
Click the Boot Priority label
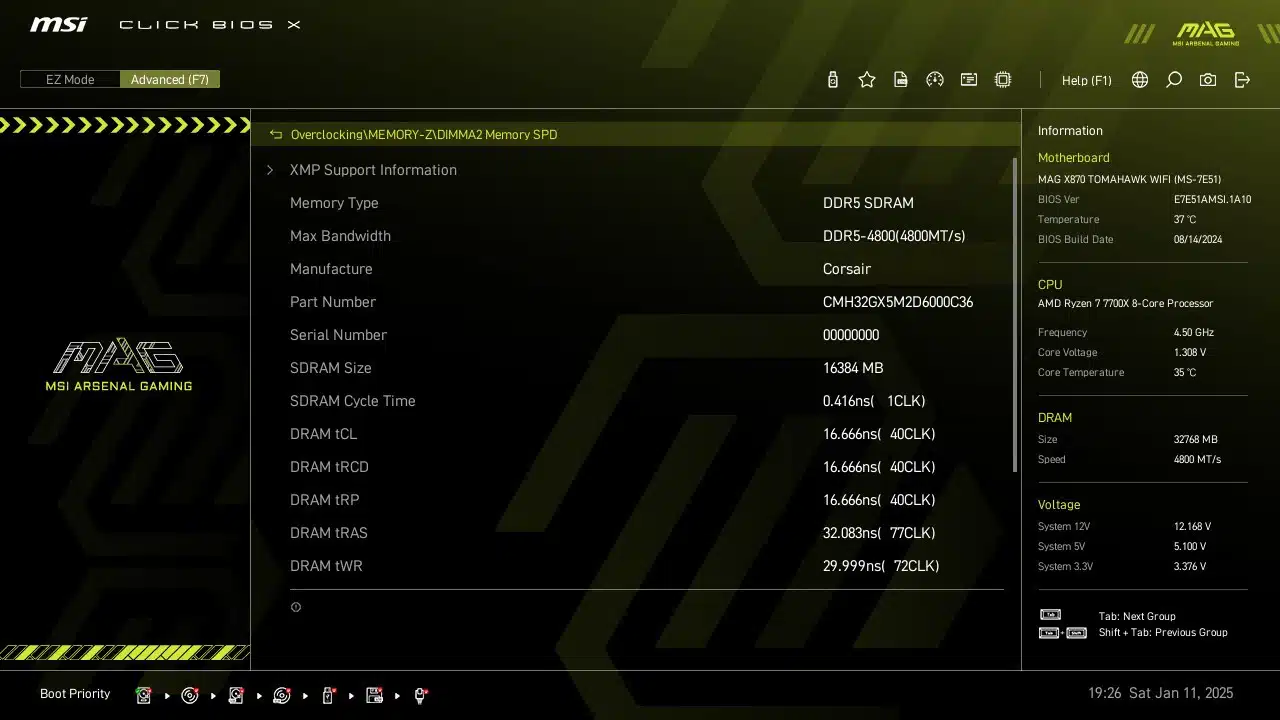click(75, 694)
